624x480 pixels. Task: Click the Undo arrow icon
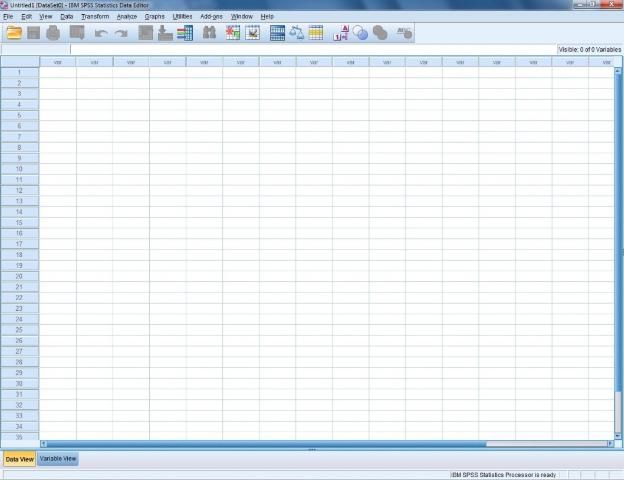tap(100, 33)
